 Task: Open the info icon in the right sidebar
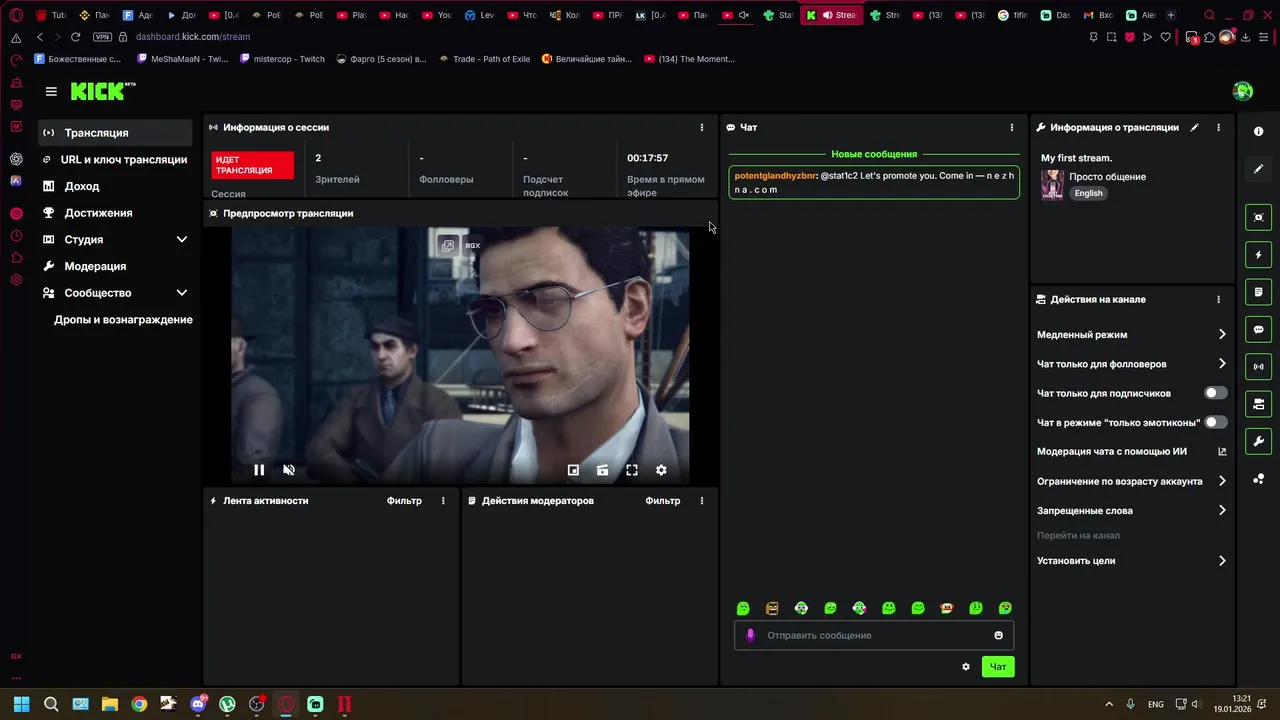[1258, 132]
